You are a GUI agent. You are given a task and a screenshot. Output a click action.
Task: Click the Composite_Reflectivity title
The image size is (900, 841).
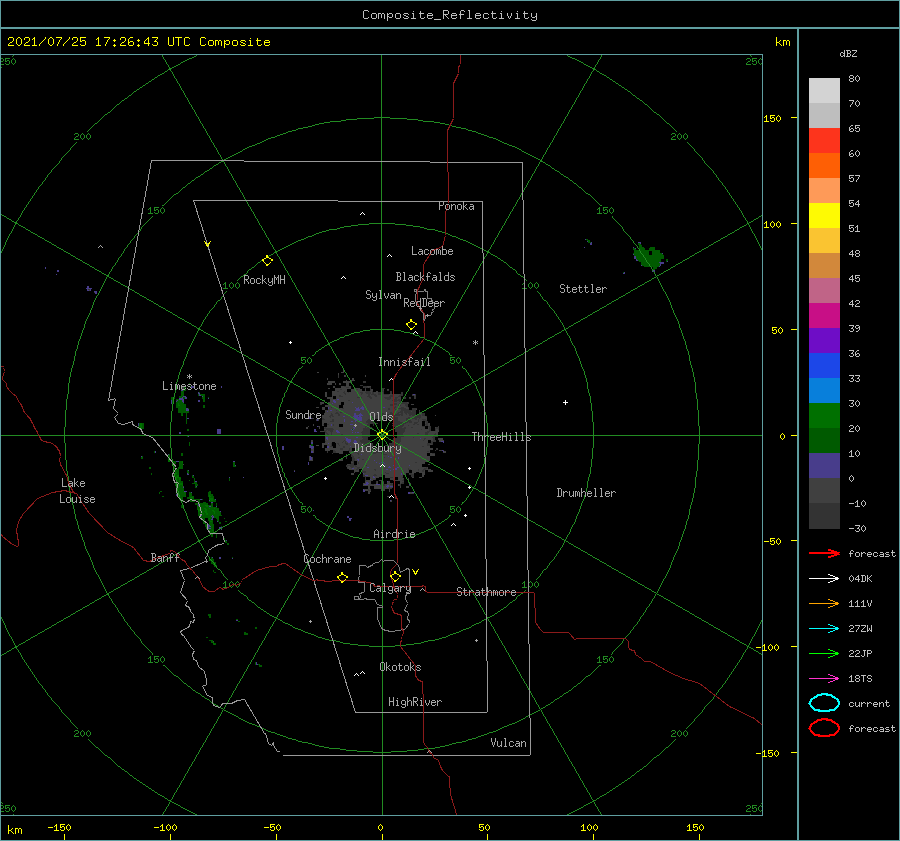click(450, 15)
